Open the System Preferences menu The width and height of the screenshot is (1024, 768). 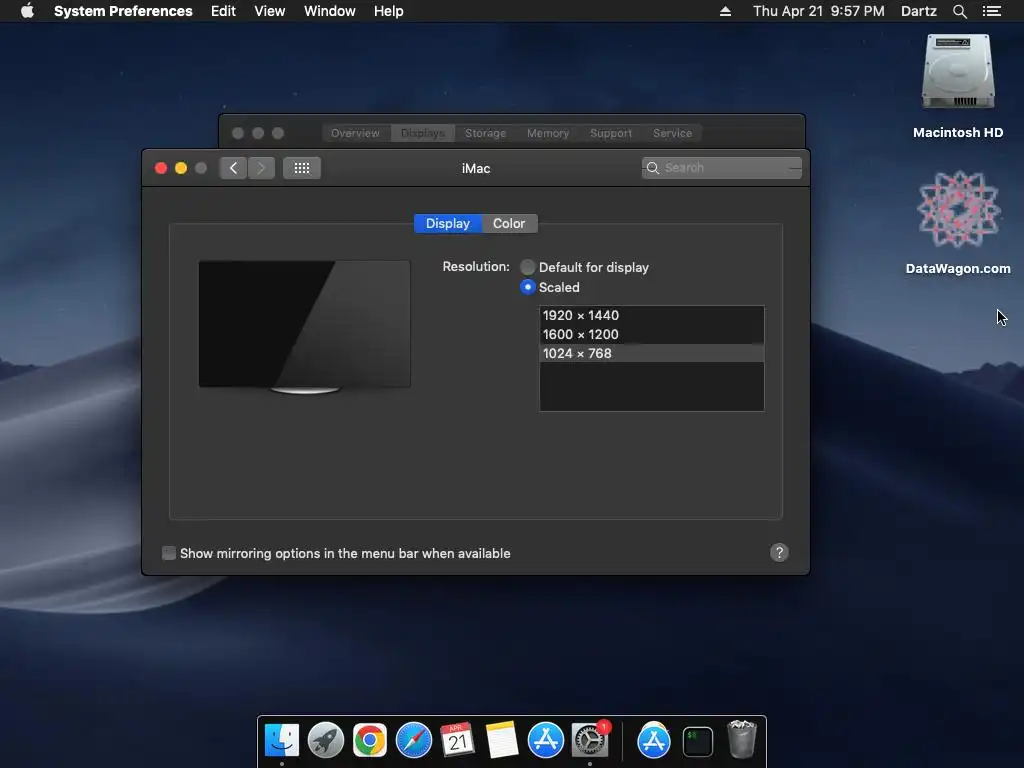coord(123,11)
